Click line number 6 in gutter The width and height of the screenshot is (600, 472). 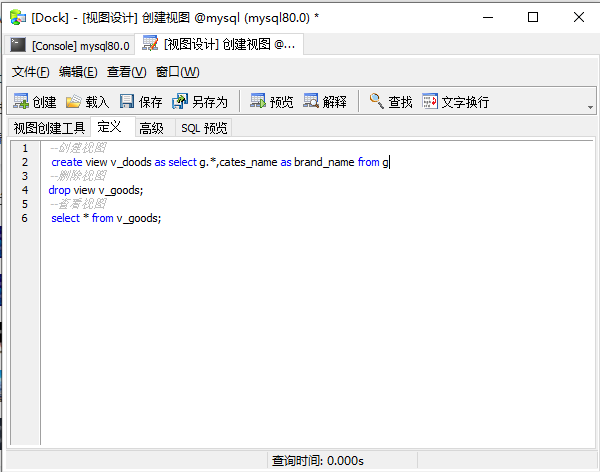[x=25, y=218]
